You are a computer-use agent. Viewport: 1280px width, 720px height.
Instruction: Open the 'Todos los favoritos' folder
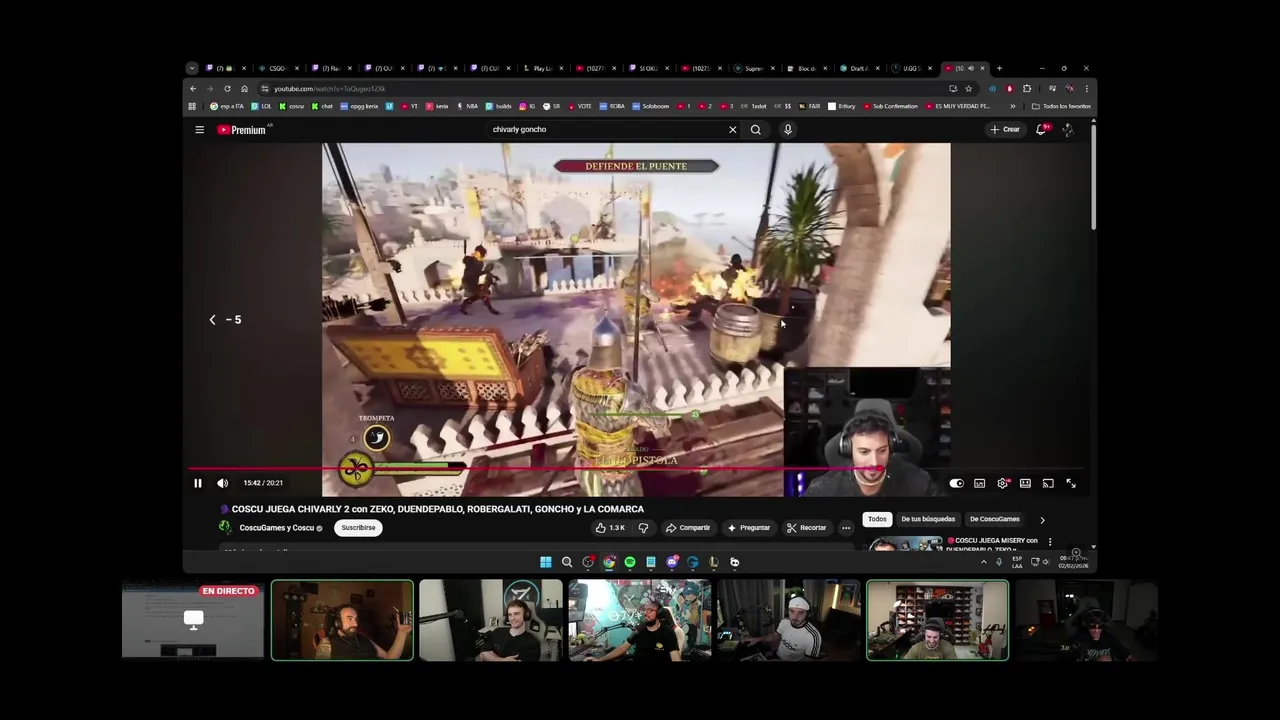tap(1062, 106)
